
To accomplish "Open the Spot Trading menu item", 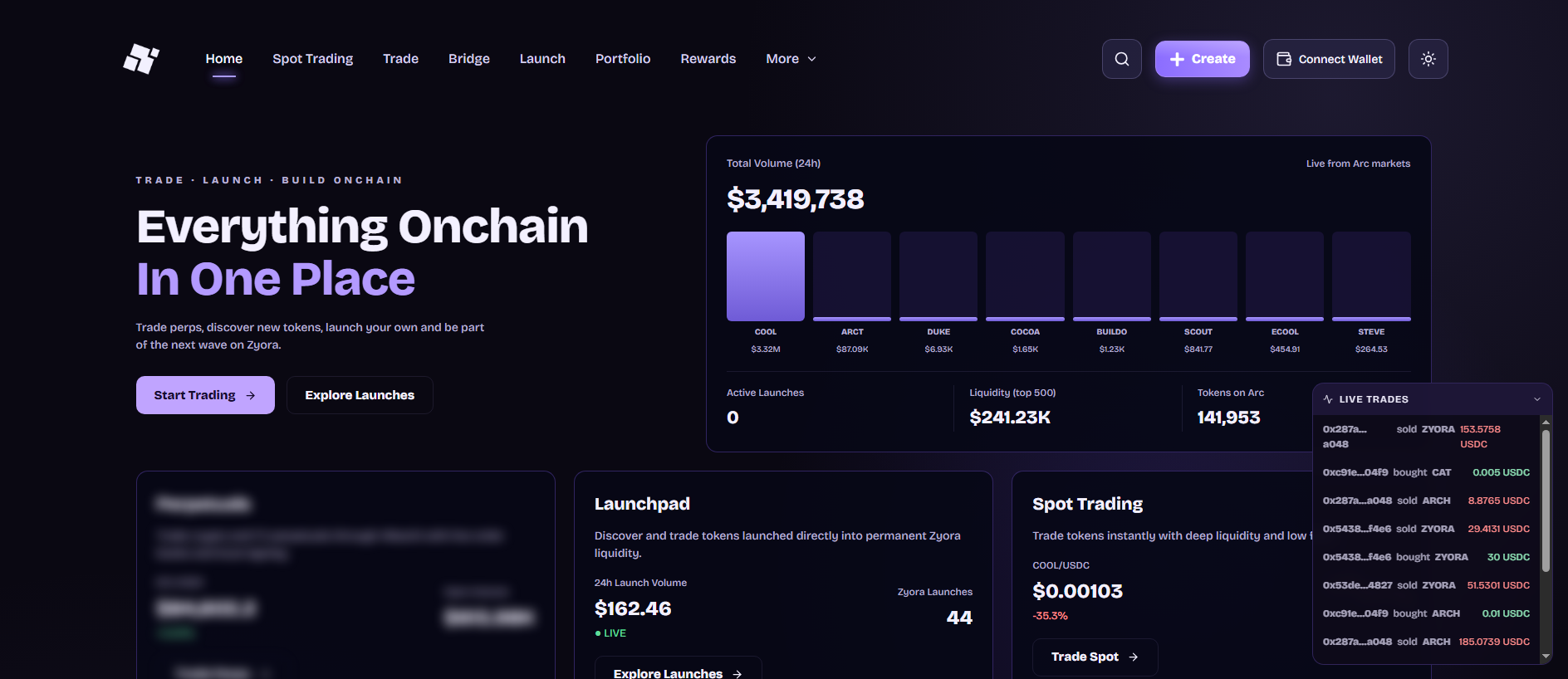I will [313, 59].
